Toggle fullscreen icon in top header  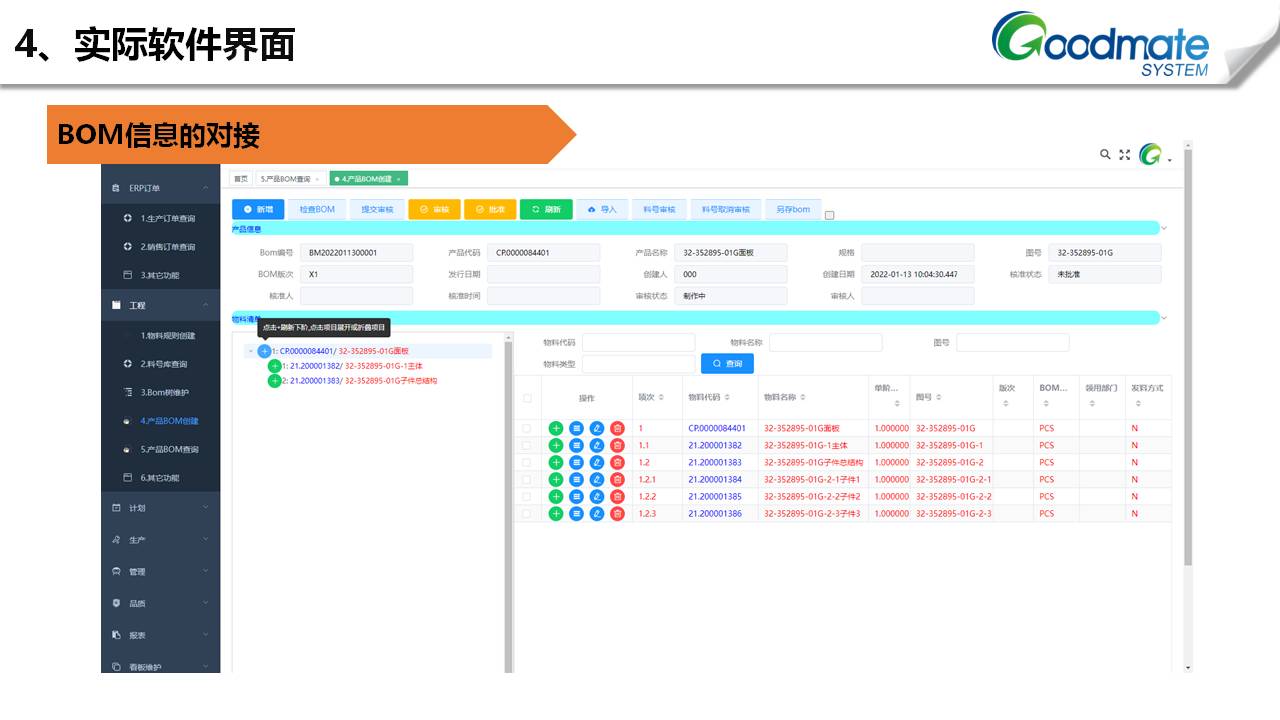point(1125,155)
